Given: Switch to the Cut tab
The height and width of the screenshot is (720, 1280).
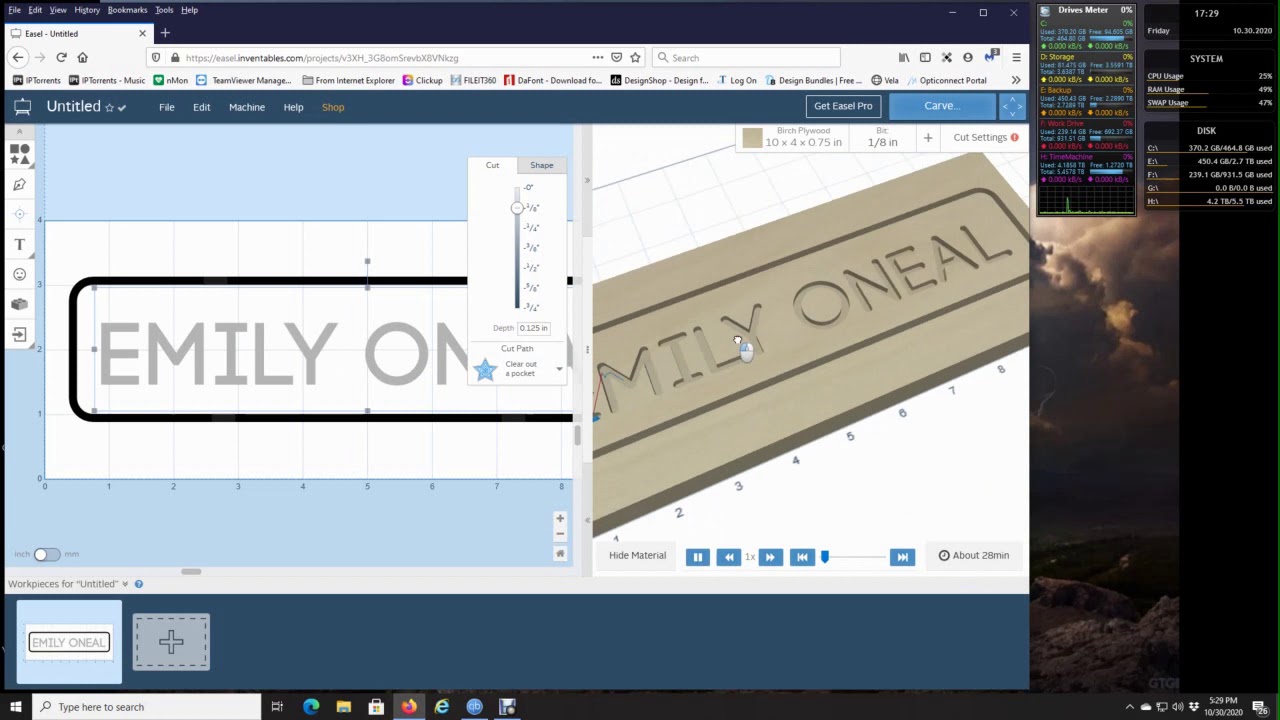Looking at the screenshot, I should click(492, 165).
